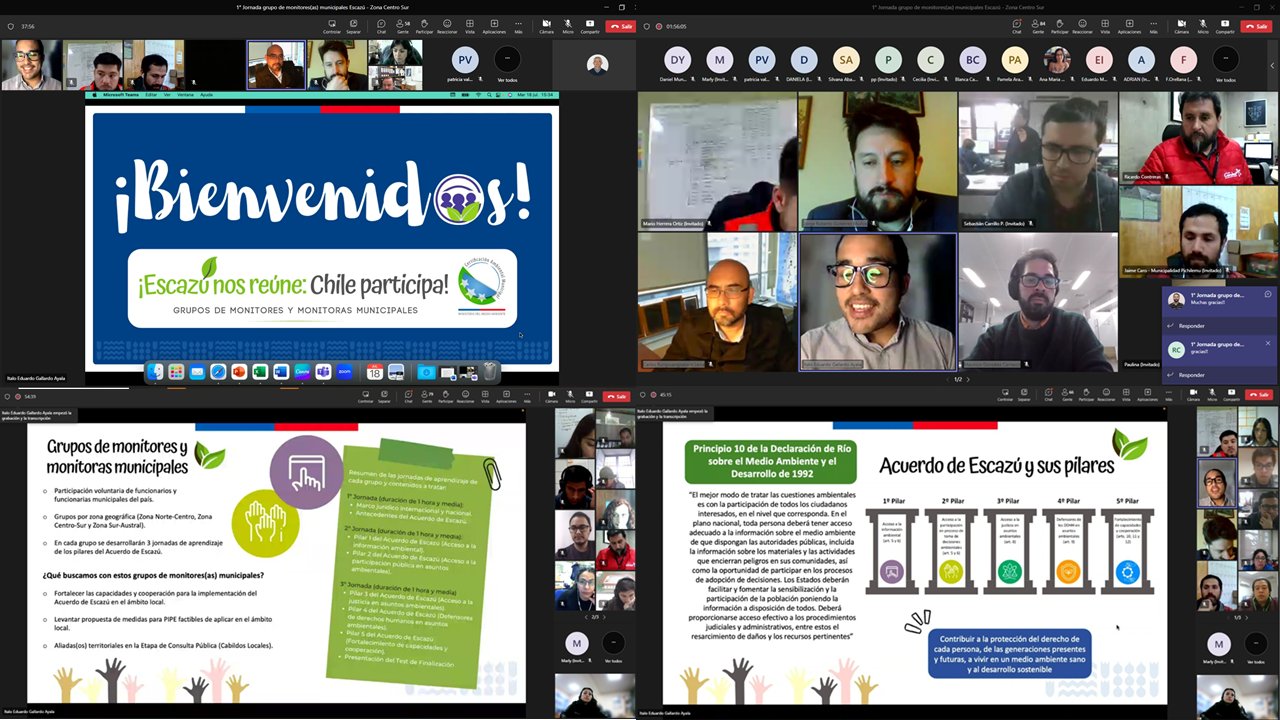Click Compartir share icon in the gallery-view window
The image size is (1280, 720).
(x=1226, y=25)
